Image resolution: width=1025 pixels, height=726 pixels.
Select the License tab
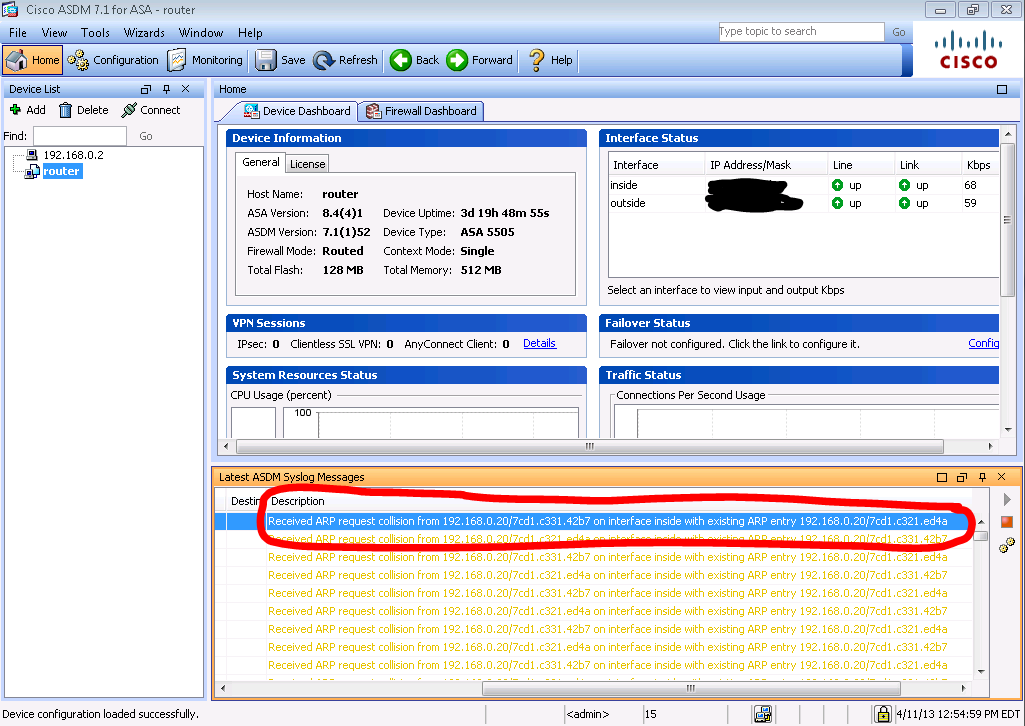(x=307, y=164)
